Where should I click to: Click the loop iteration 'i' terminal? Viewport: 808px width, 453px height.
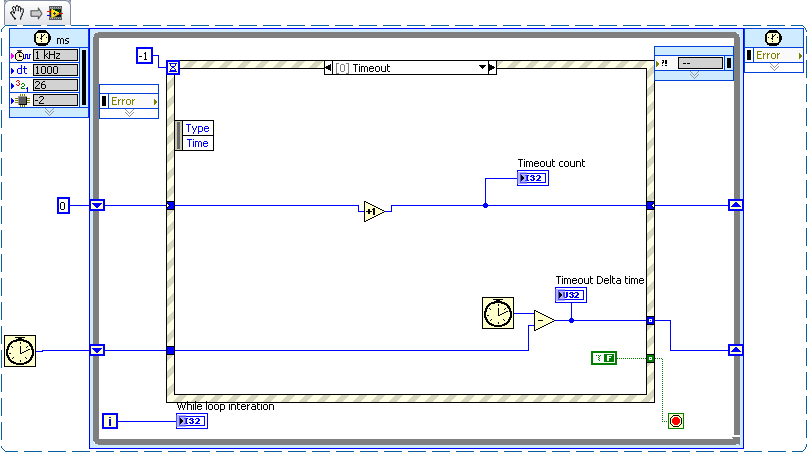[111, 421]
